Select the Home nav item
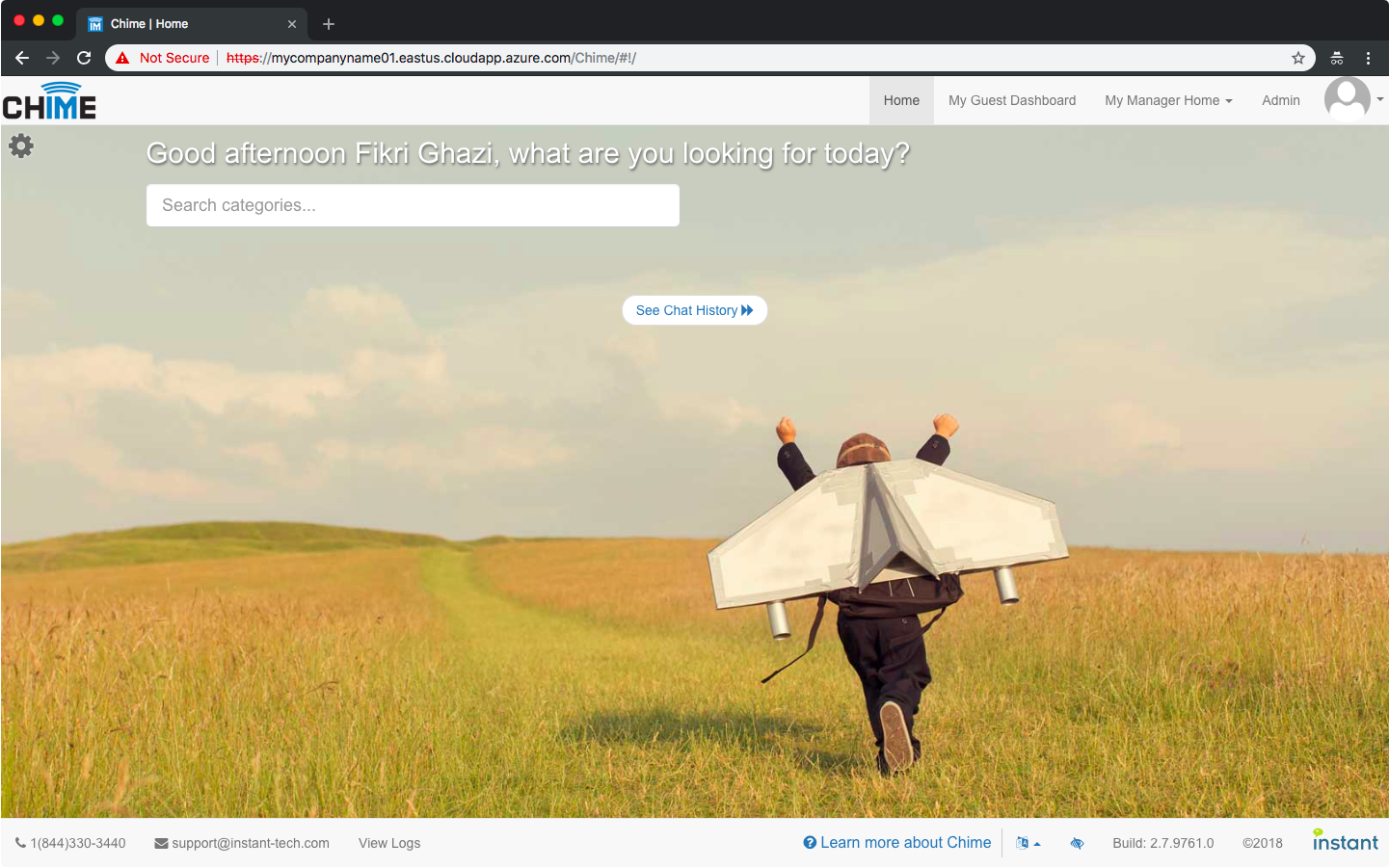Screen dimensions: 1389x868 (901, 100)
